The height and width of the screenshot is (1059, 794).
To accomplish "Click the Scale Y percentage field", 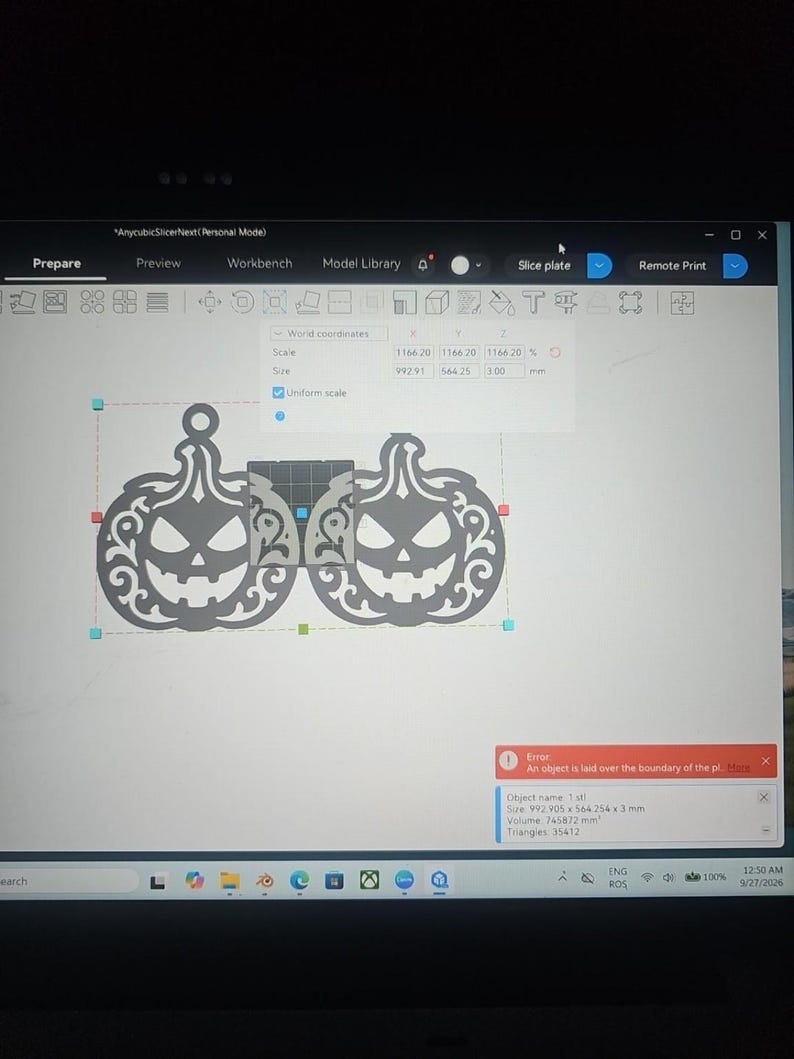I will [x=458, y=353].
